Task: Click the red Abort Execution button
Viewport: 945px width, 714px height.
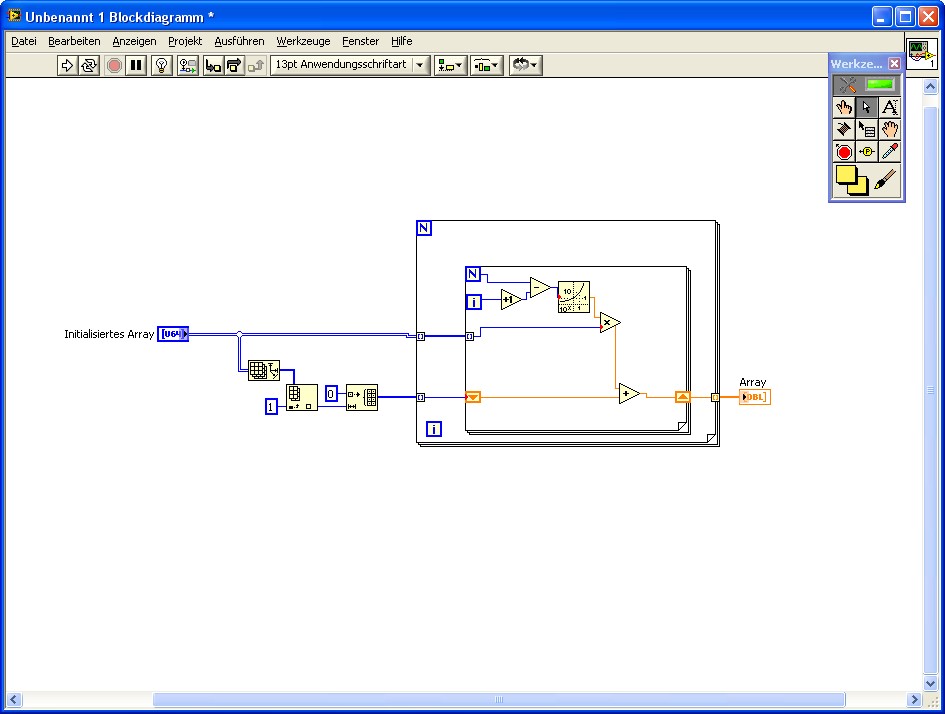Action: [x=114, y=65]
